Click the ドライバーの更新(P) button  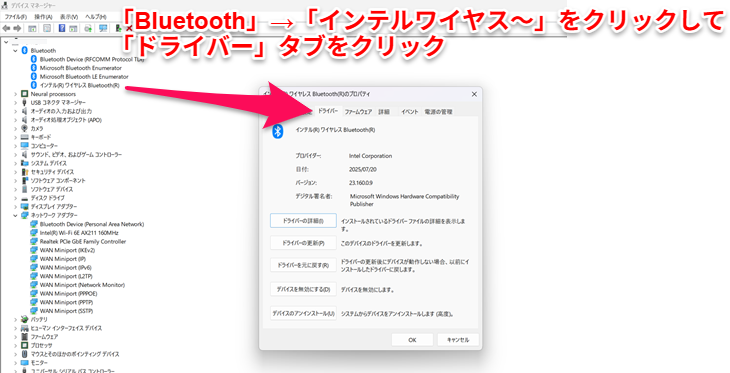point(303,243)
